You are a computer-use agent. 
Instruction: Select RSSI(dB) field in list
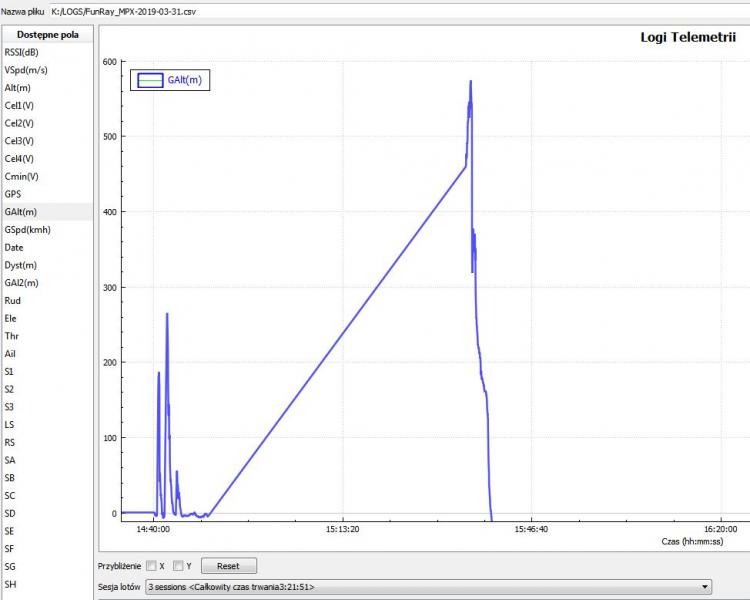[x=21, y=52]
